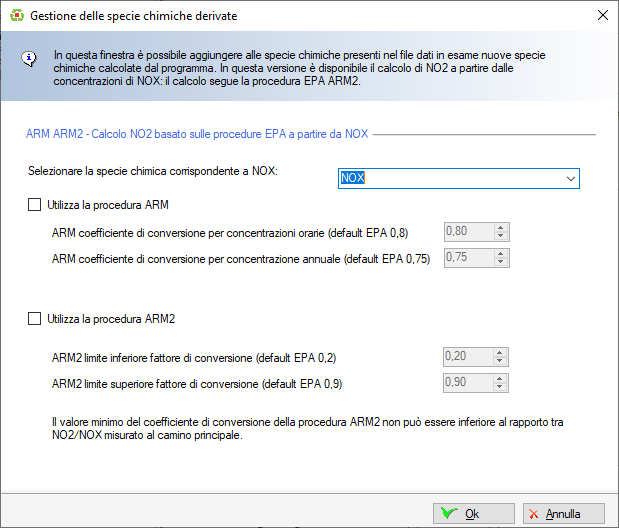The image size is (619, 528).
Task: Enable Utilizza la procedura ARM2 checkbox
Action: tap(34, 318)
